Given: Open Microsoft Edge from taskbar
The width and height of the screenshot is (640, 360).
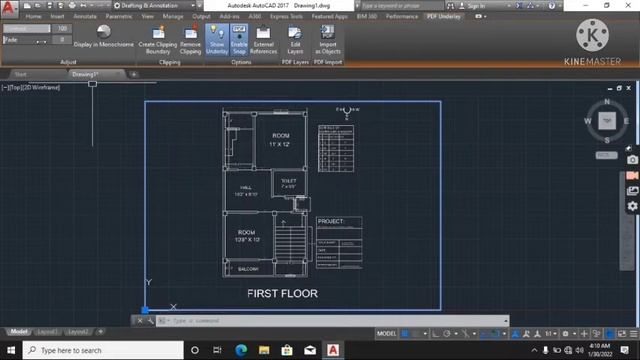Looking at the screenshot, I should click(x=241, y=350).
